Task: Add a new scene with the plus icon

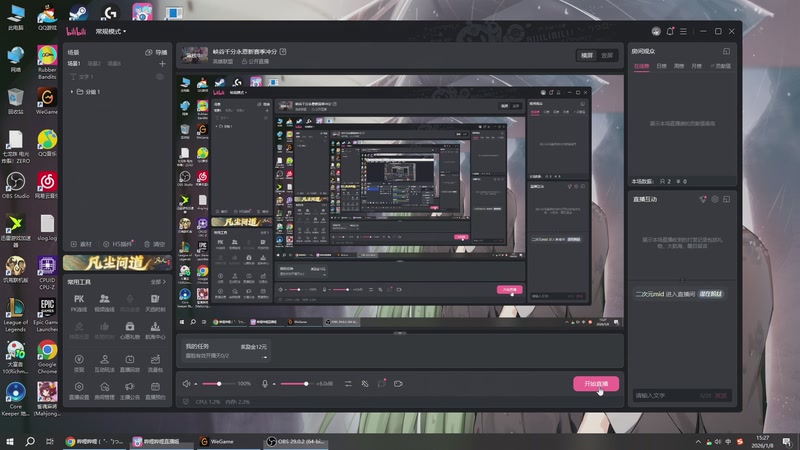Action: point(162,64)
